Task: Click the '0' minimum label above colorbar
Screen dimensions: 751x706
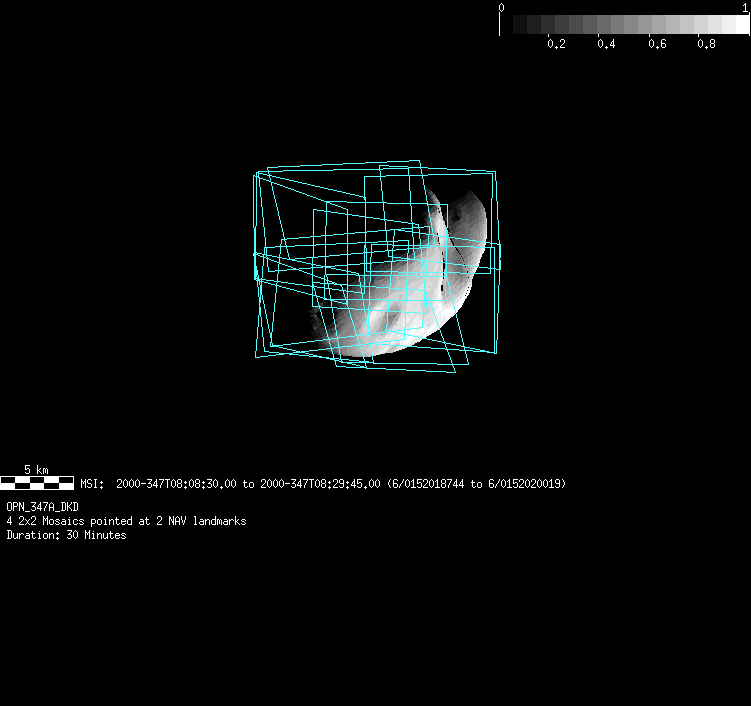Action: pos(501,7)
